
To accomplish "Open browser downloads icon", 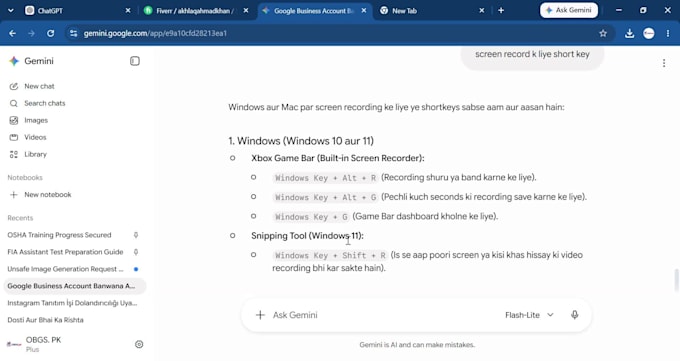I will tap(629, 33).
